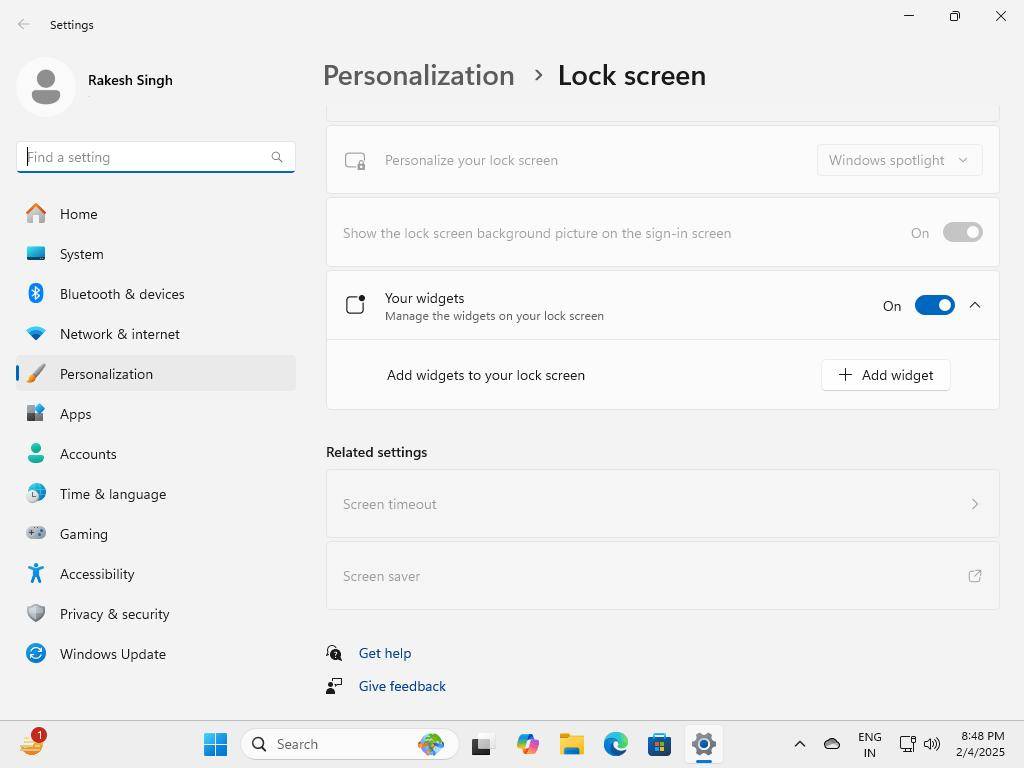The height and width of the screenshot is (768, 1024).
Task: Open the Get help link
Action: (385, 653)
